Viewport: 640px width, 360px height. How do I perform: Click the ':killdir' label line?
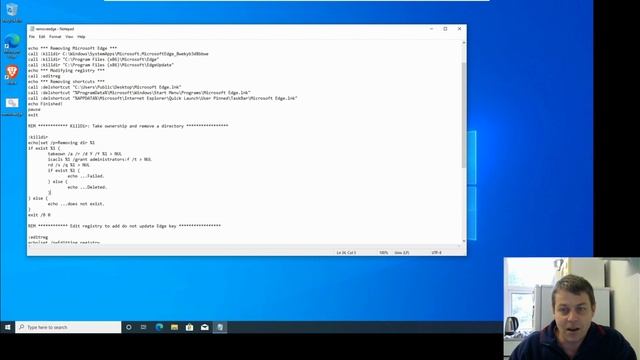[38, 137]
